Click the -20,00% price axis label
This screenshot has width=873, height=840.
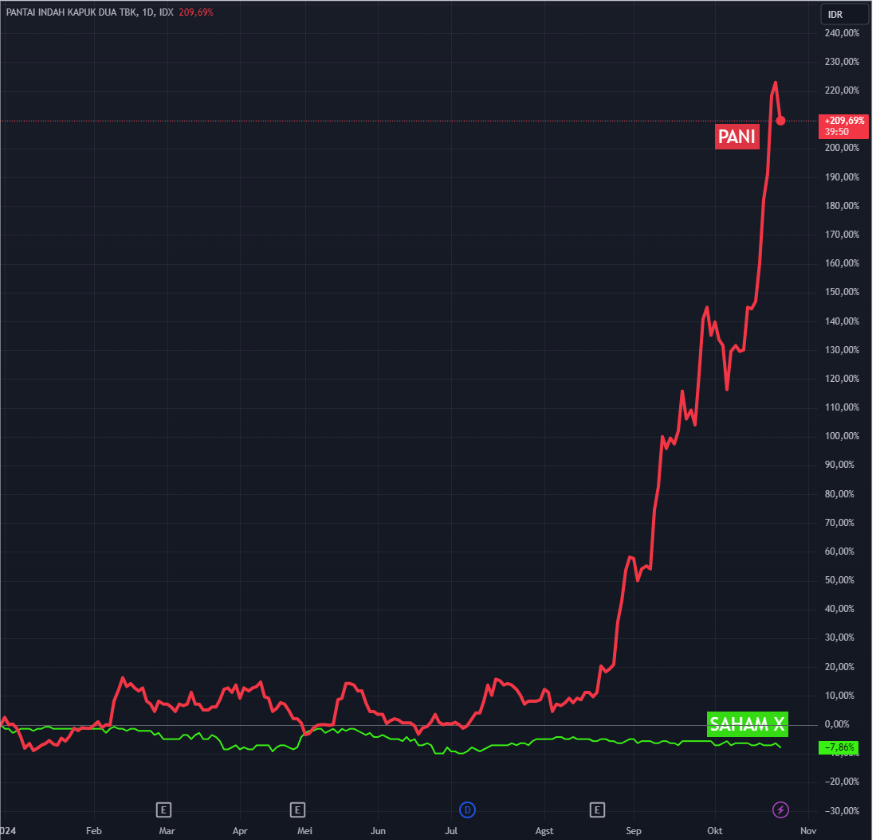pos(842,782)
